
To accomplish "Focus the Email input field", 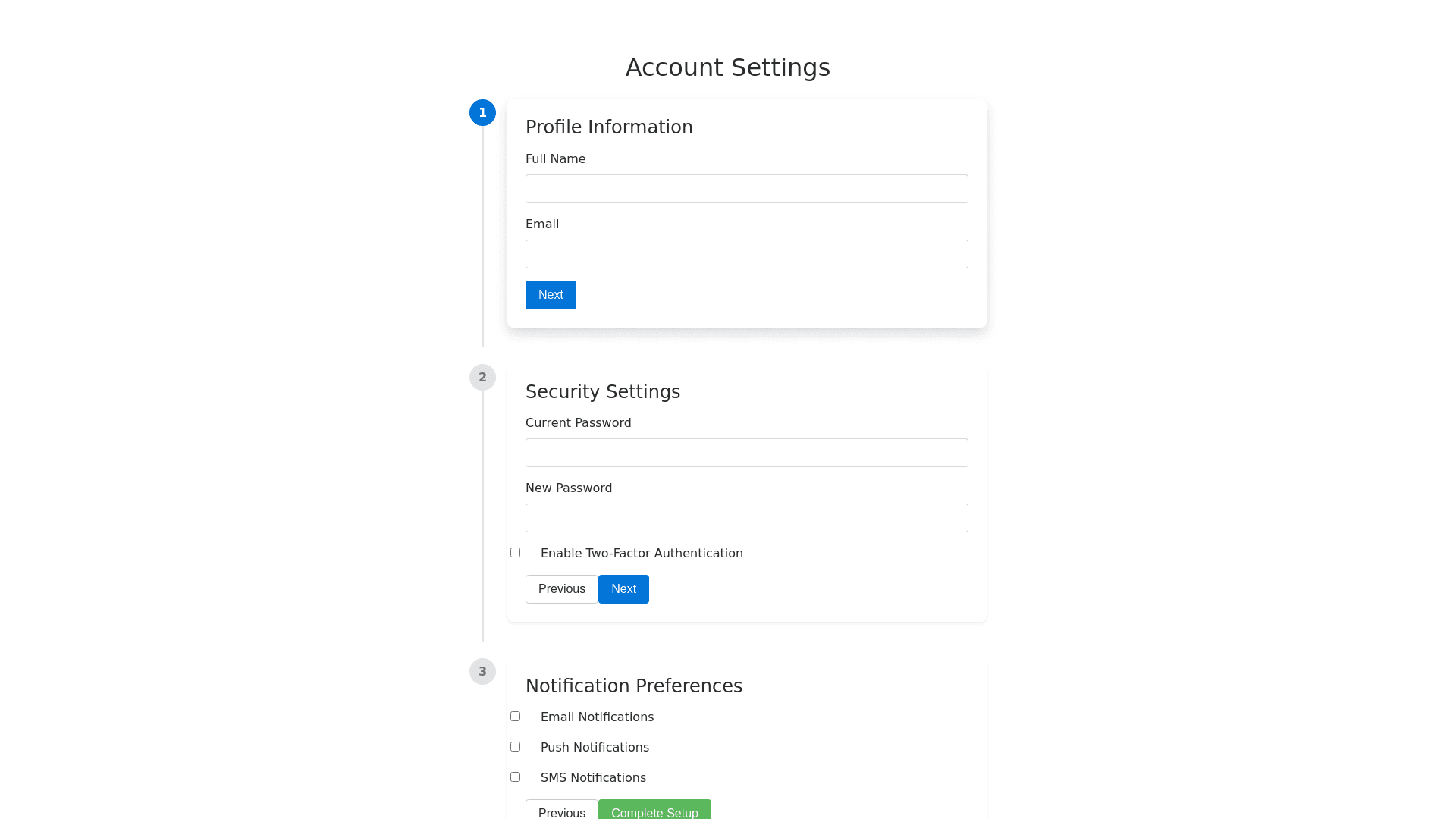I will tap(746, 254).
